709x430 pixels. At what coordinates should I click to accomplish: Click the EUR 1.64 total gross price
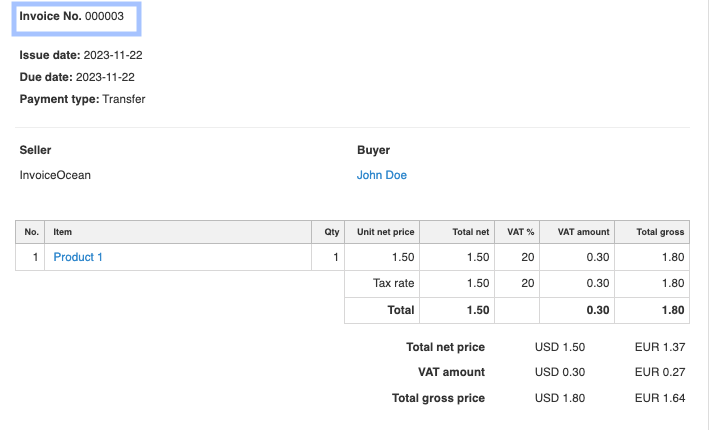pos(662,398)
